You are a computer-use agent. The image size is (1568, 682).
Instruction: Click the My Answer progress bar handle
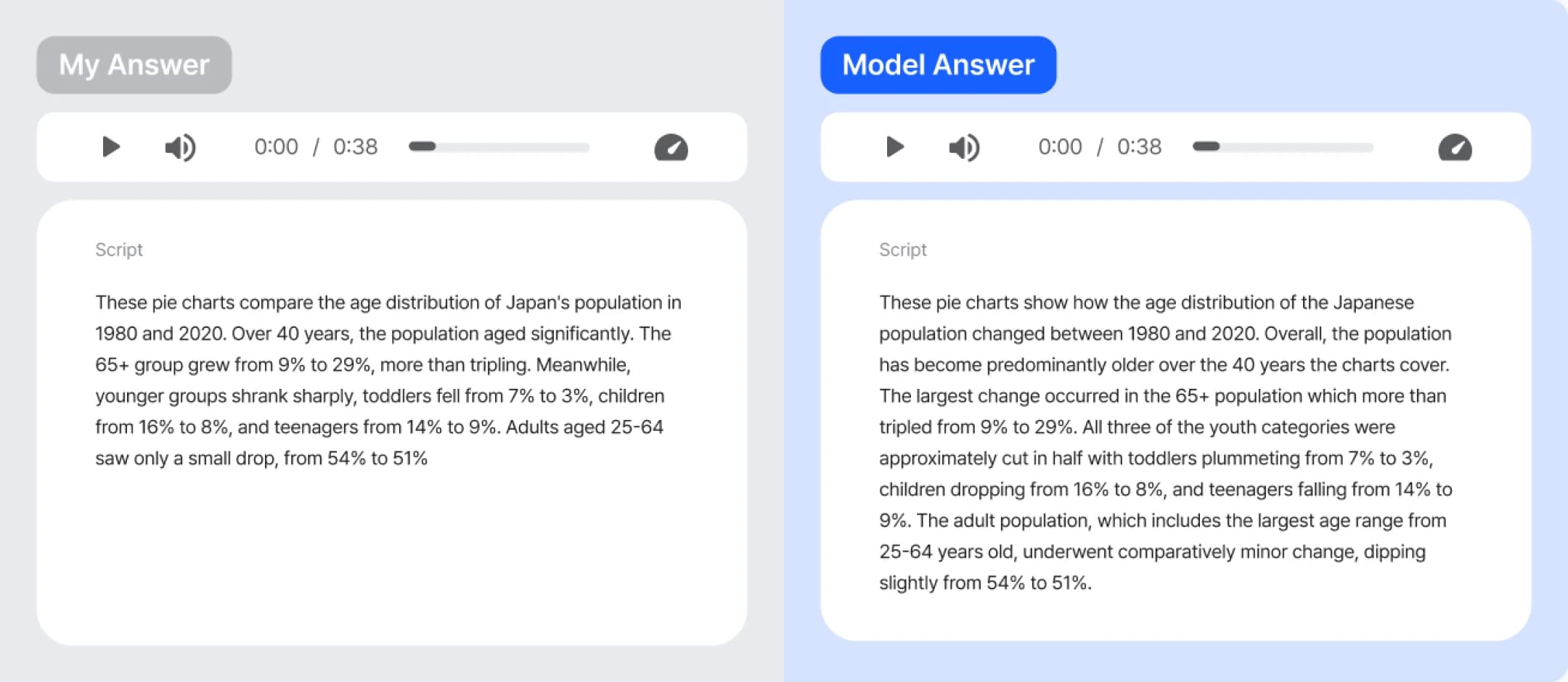click(x=422, y=147)
